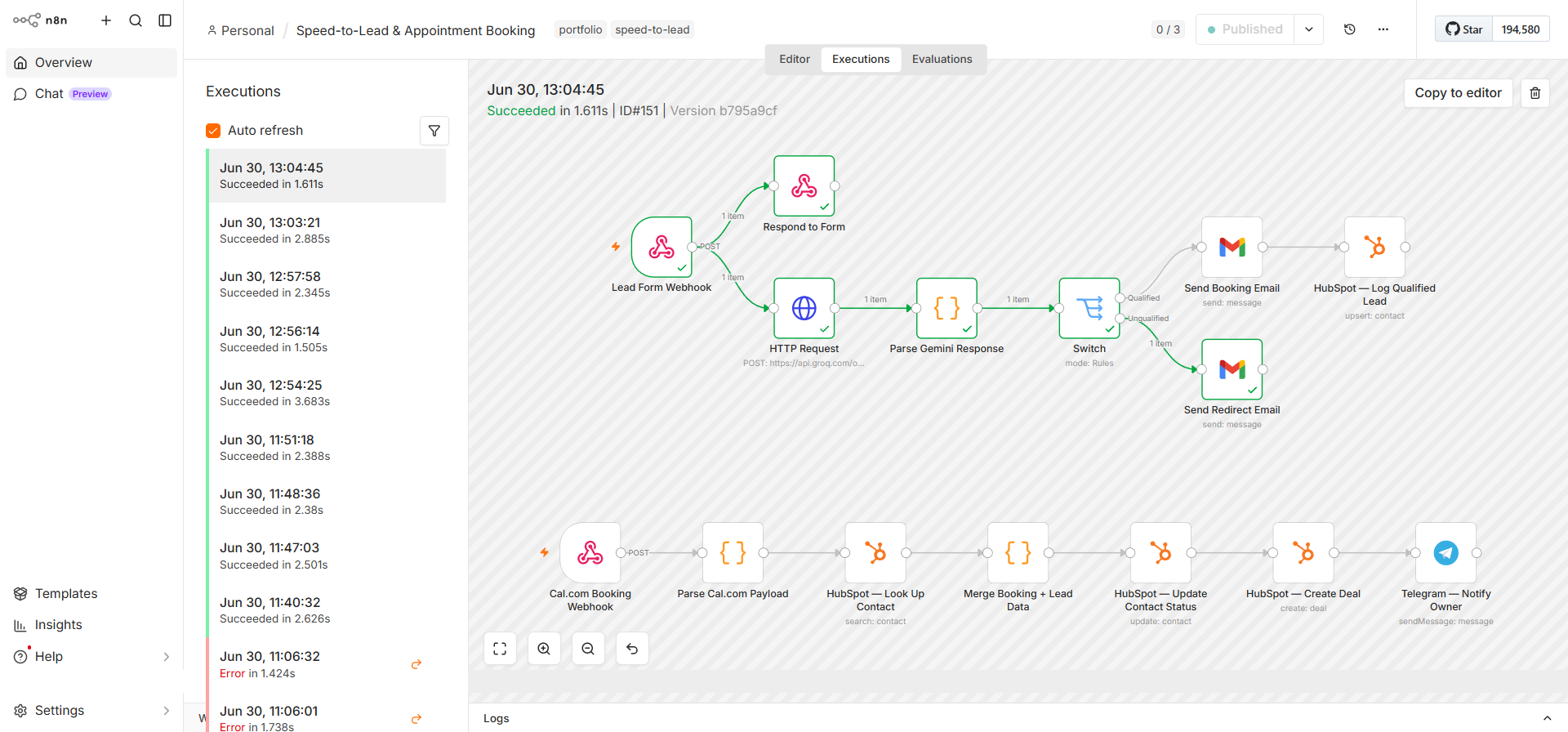
Task: Retry the failed 11:06:32 execution
Action: pyautogui.click(x=416, y=664)
